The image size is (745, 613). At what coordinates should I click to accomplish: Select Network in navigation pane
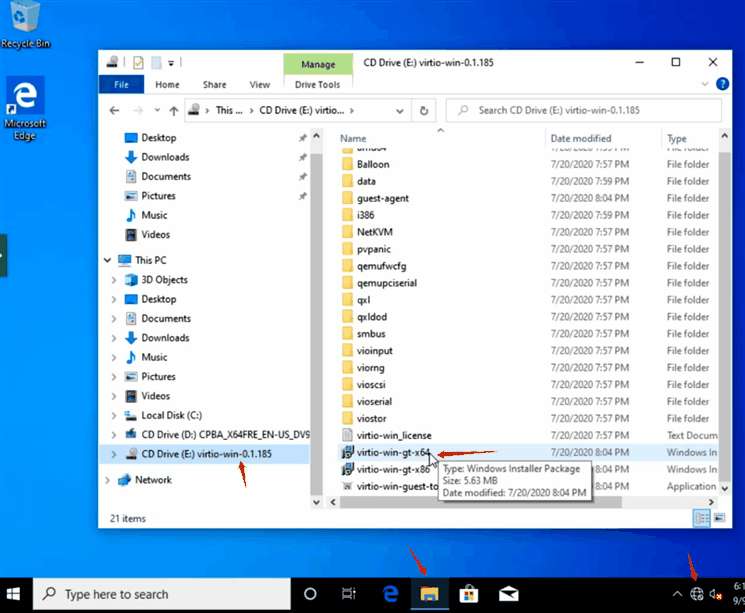153,480
